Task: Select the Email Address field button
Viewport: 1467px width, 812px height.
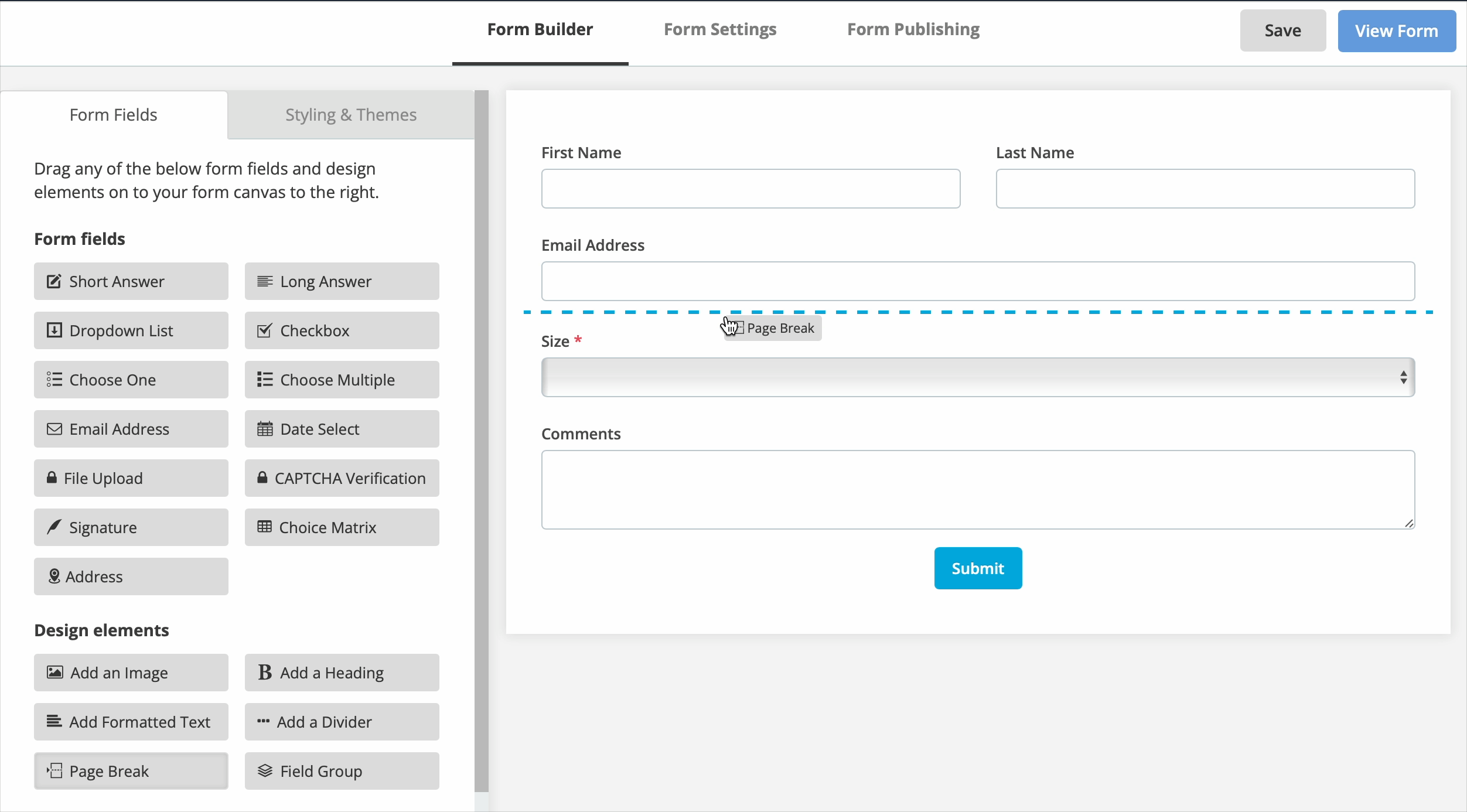Action: tap(131, 429)
